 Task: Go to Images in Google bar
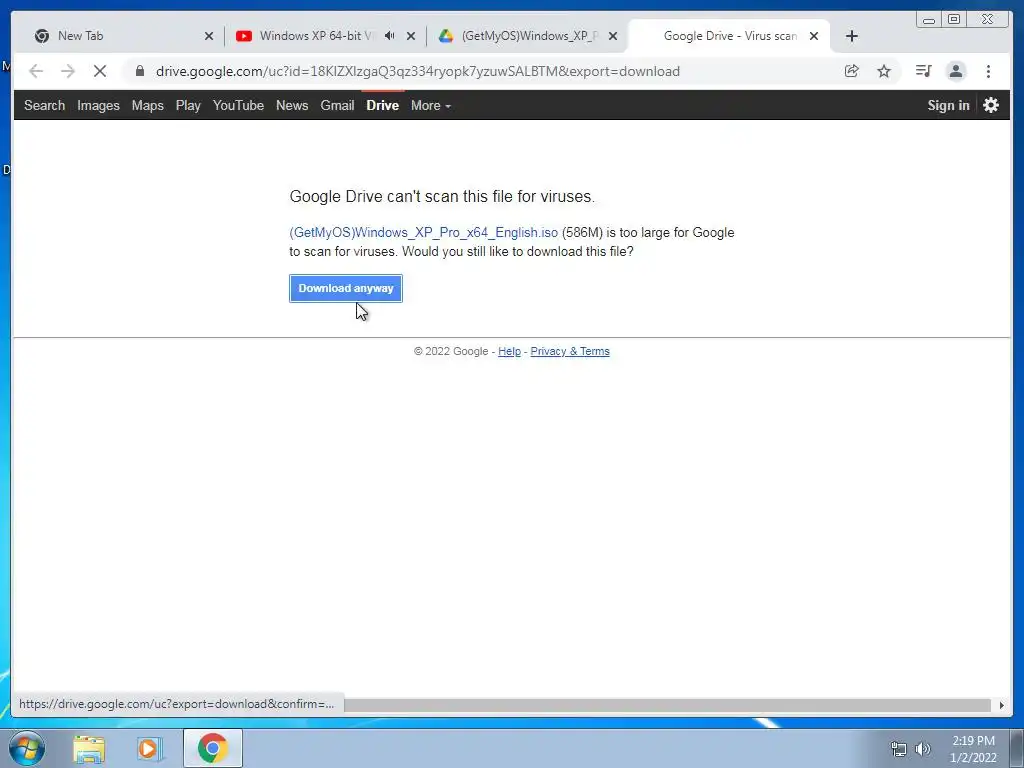click(x=98, y=105)
